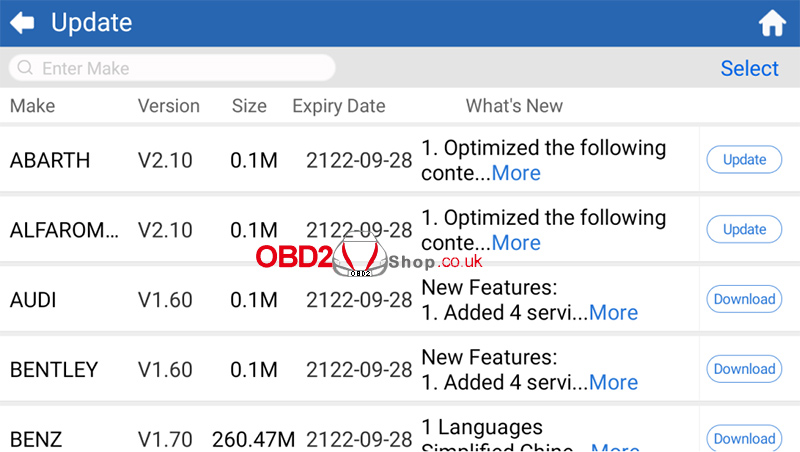Download the BENZ software package
800x452 pixels.
(744, 438)
